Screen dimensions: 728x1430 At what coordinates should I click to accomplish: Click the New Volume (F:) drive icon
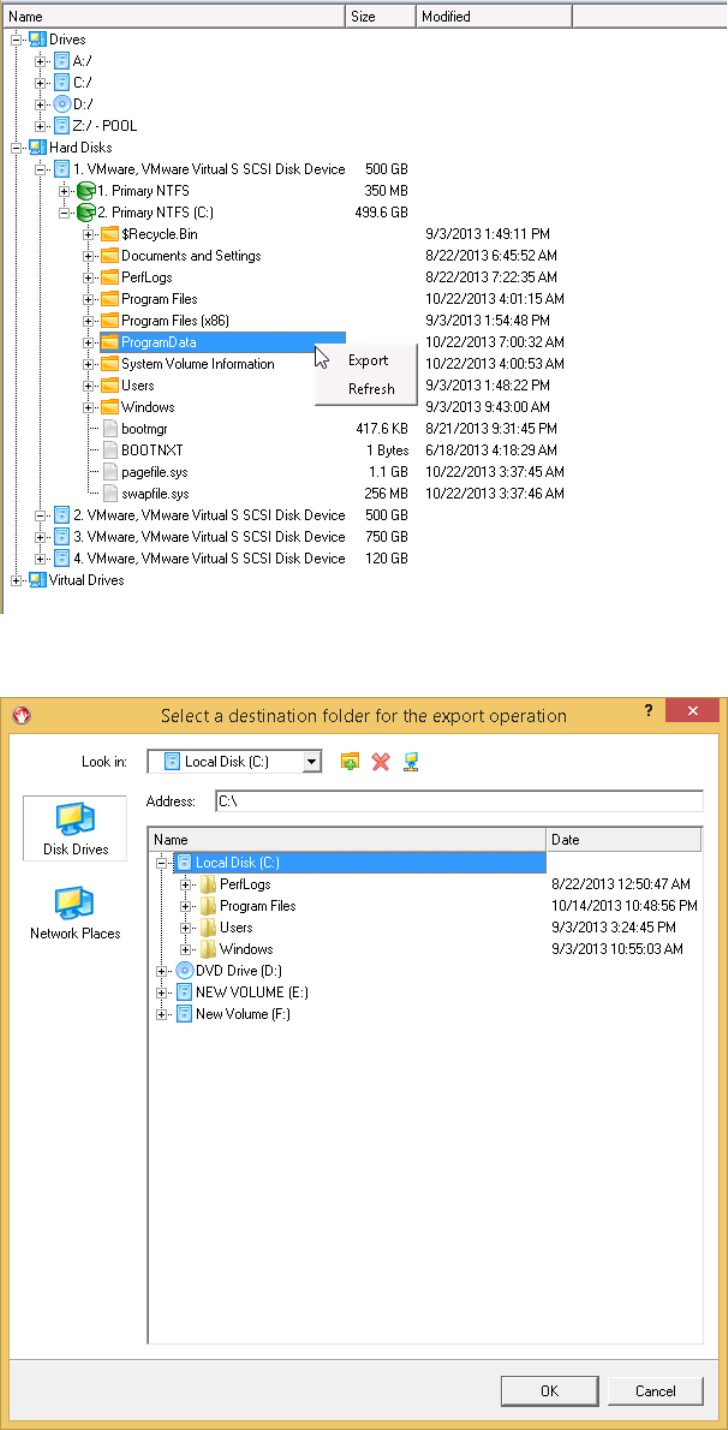[x=184, y=1013]
